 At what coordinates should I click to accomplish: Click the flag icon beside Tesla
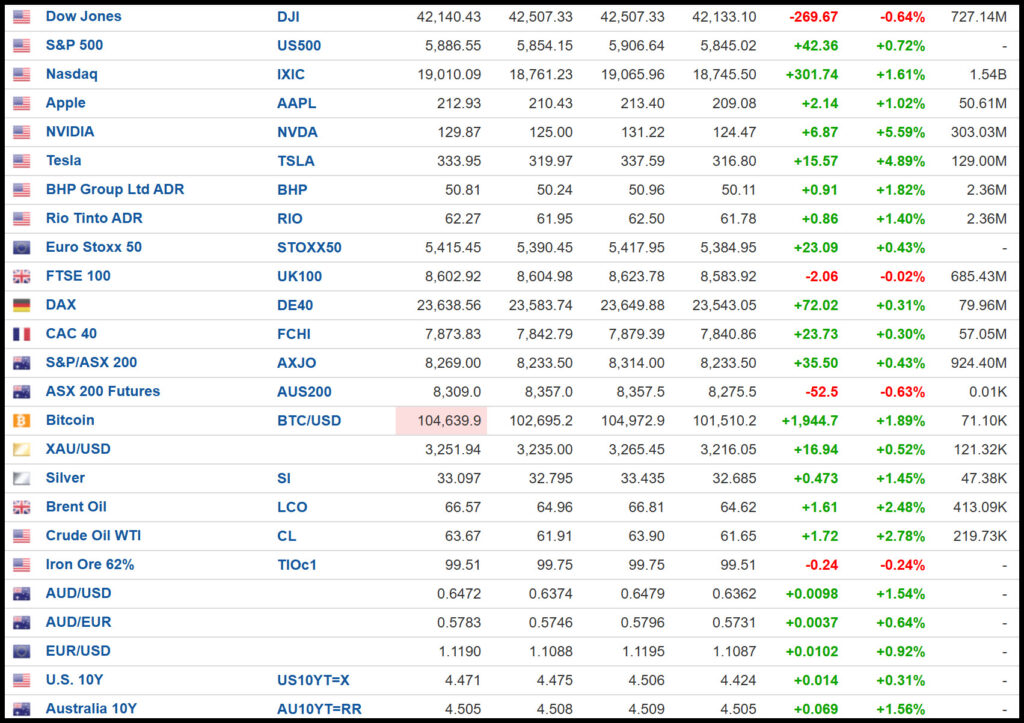point(22,161)
